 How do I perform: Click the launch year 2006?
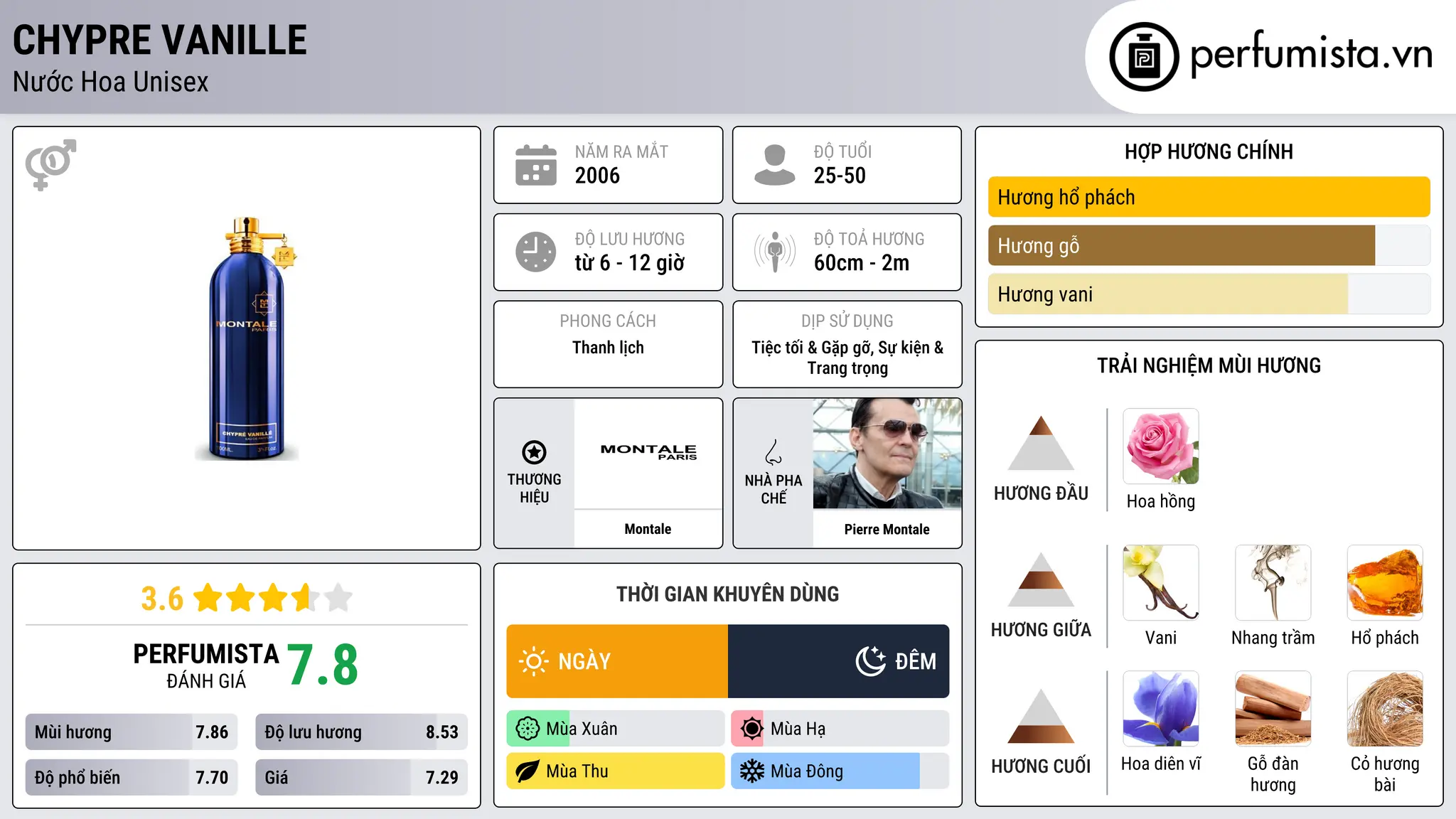click(597, 176)
